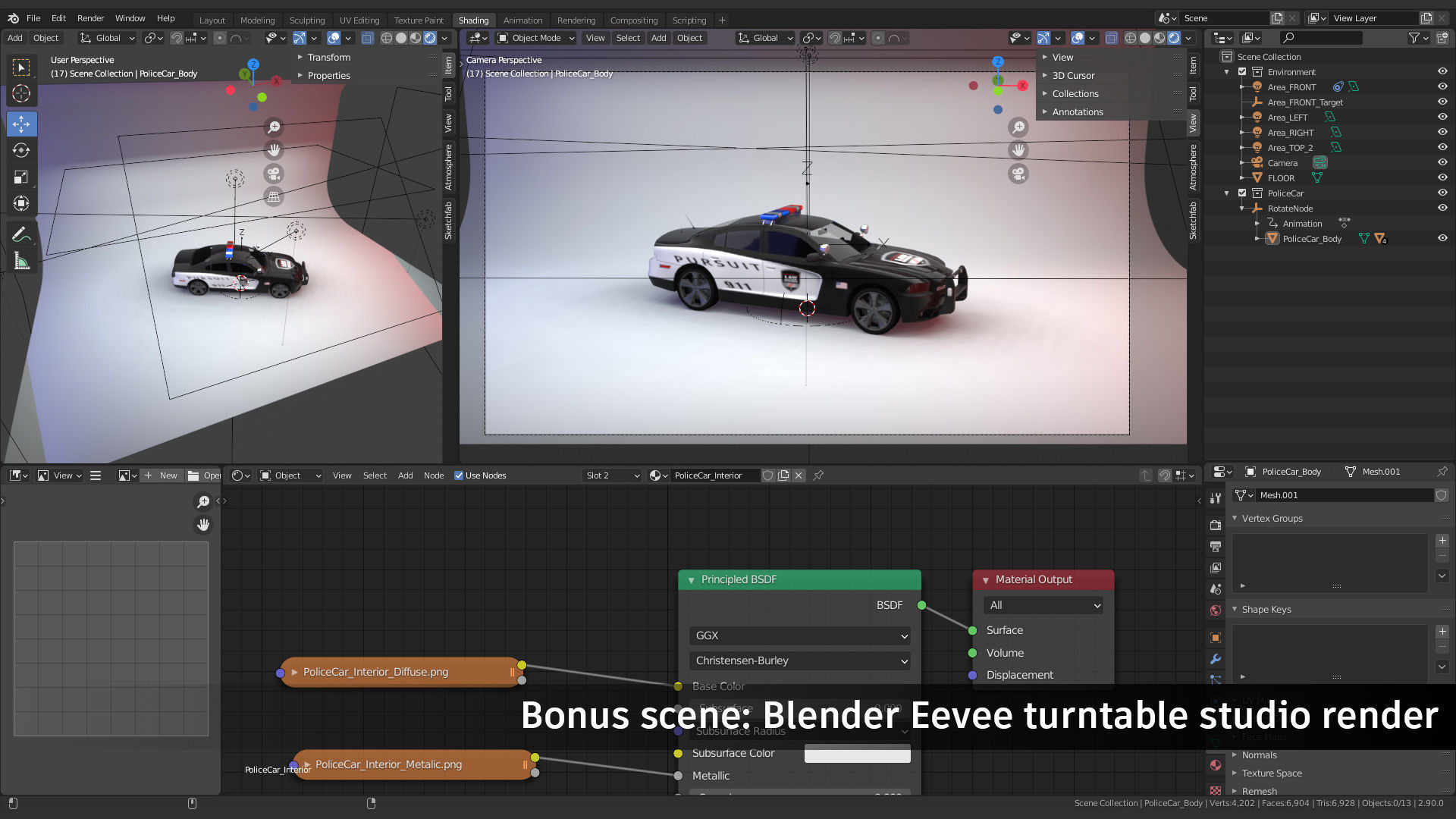Toggle camera view in left viewport

coord(274,174)
